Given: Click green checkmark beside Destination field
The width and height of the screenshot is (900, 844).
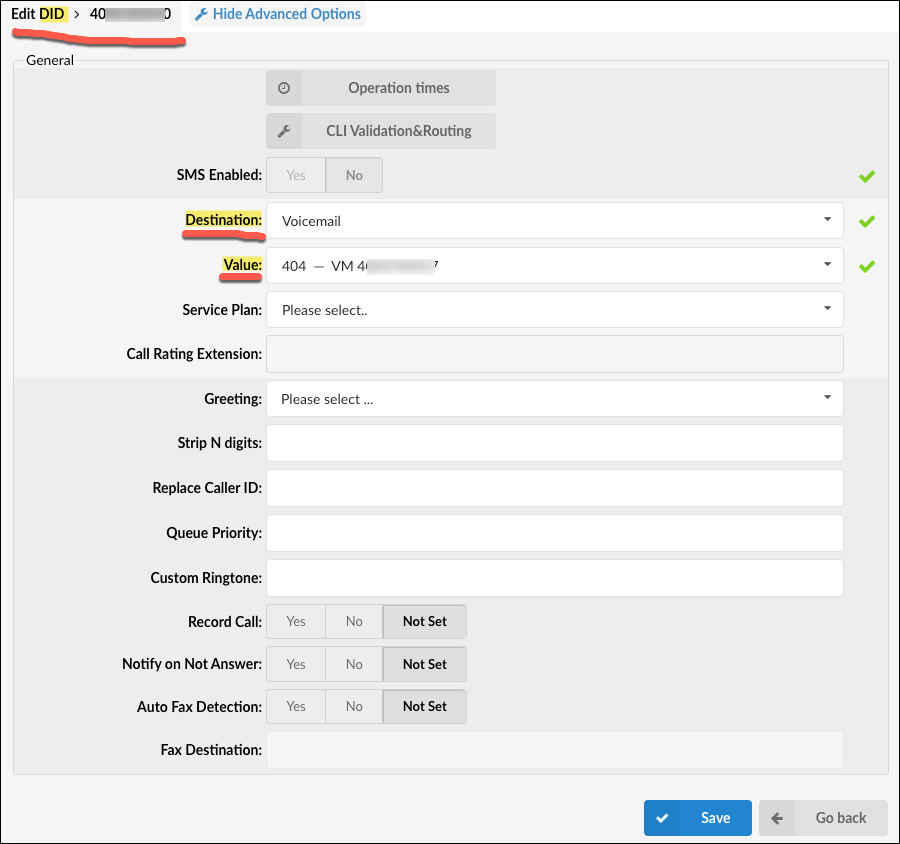Looking at the screenshot, I should click(x=866, y=221).
